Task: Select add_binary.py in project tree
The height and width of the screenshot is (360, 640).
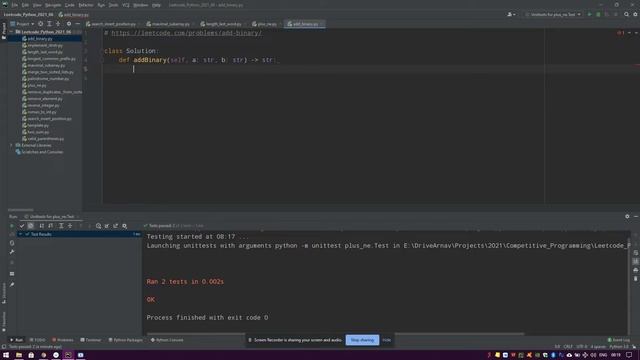Action: (x=40, y=38)
